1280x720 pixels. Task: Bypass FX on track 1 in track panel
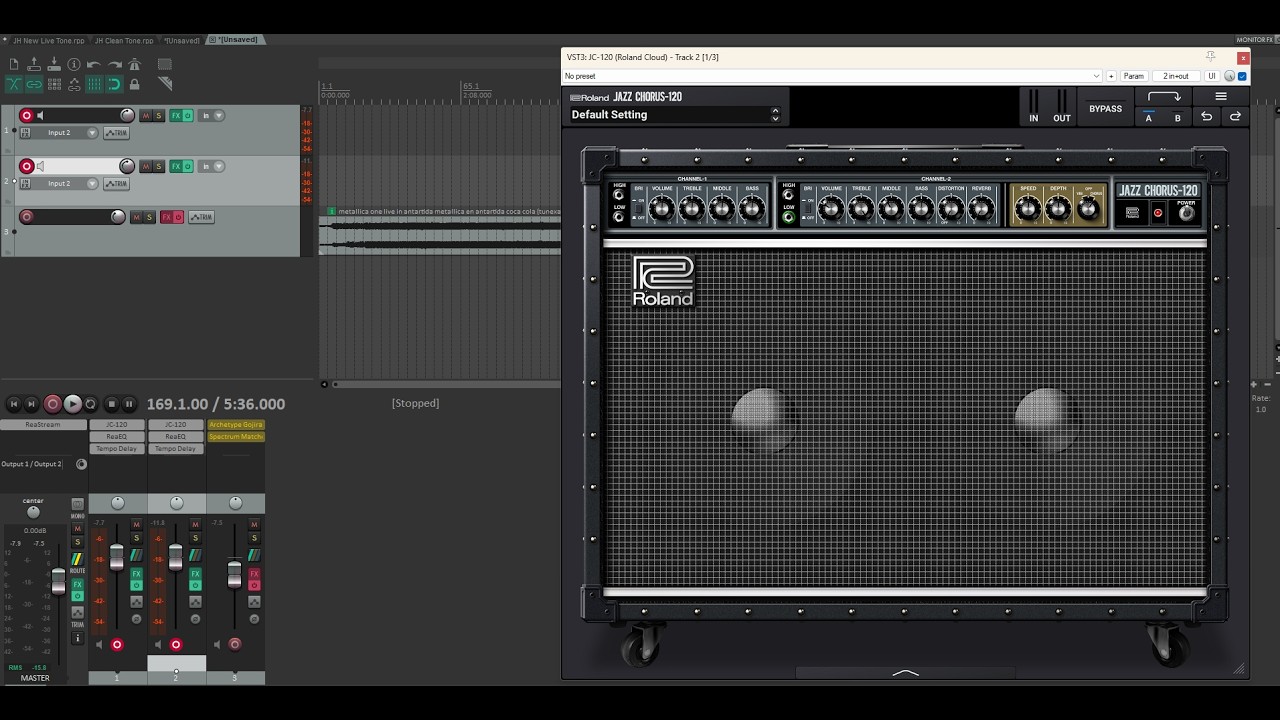pos(187,116)
